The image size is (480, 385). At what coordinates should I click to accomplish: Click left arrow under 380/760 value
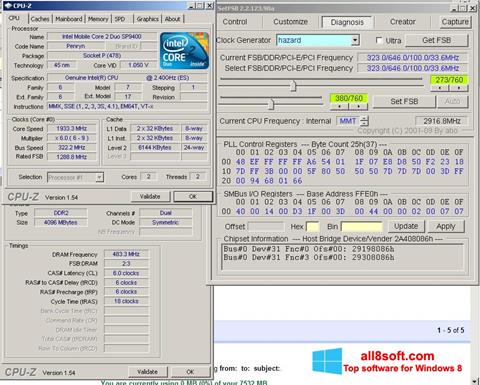pos(339,106)
